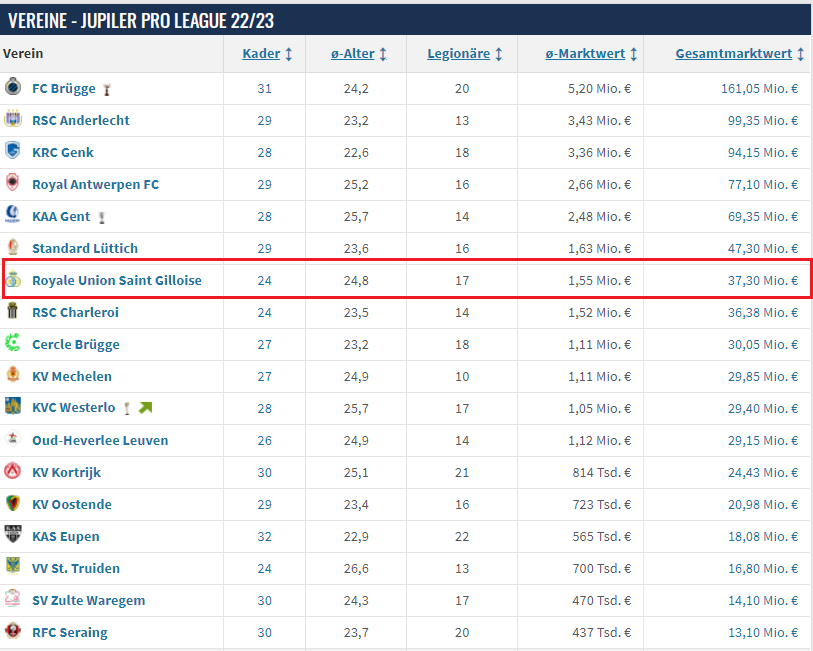Click the Oud-Heverlee Leuven crest
The width and height of the screenshot is (813, 651).
13,438
